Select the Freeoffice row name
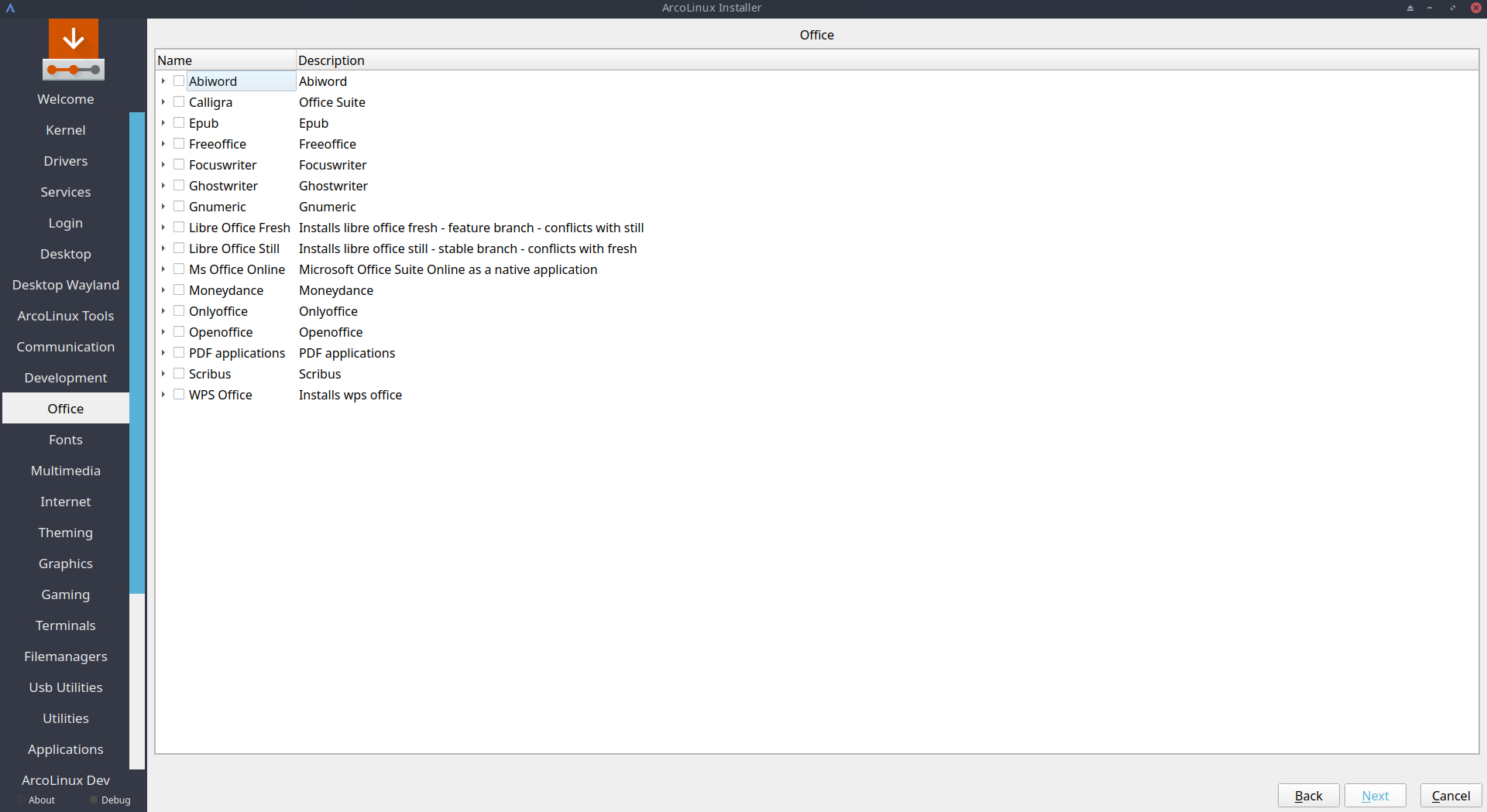Viewport: 1487px width, 812px height. [218, 144]
